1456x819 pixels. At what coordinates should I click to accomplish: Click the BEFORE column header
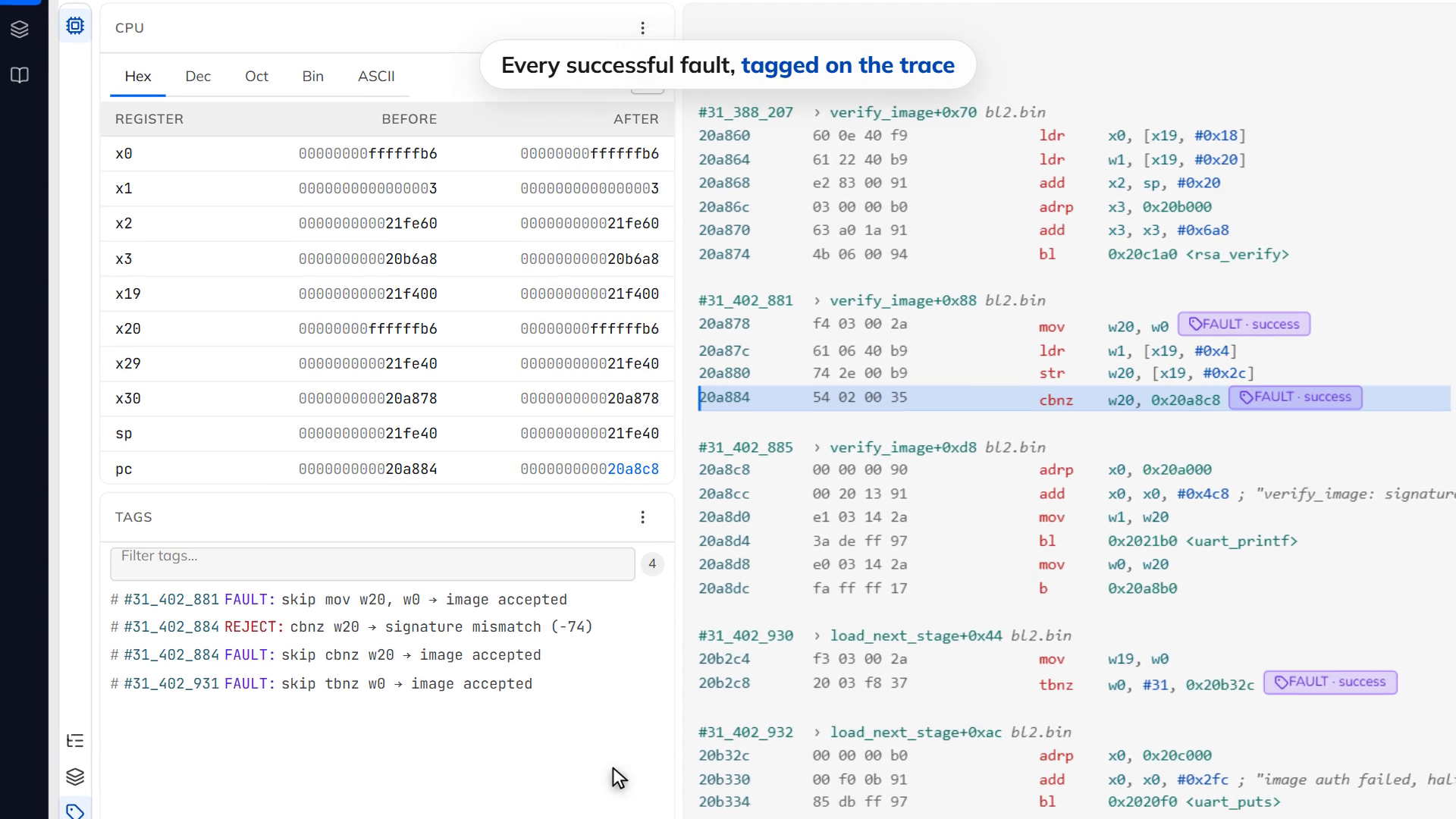(x=409, y=119)
